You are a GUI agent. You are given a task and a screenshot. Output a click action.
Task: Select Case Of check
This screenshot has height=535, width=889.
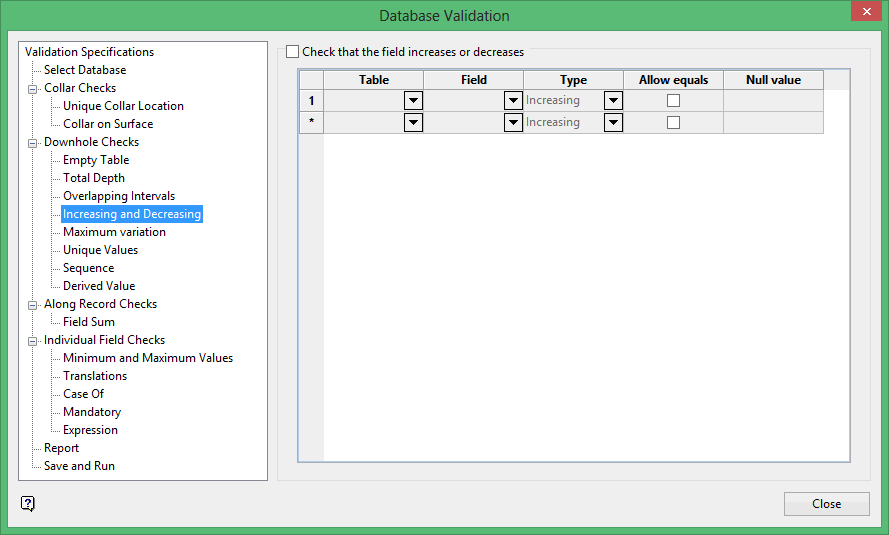[83, 394]
